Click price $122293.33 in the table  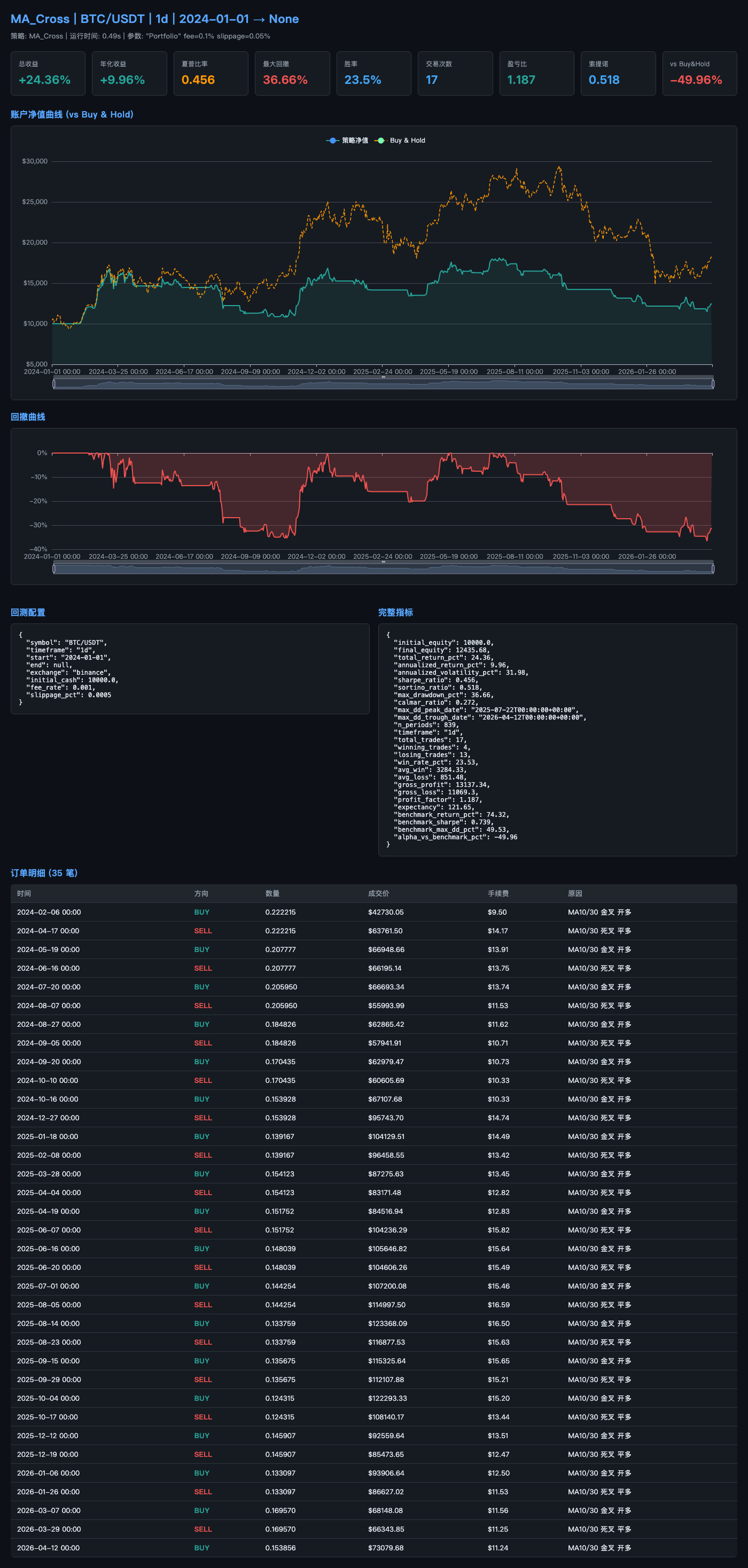[x=388, y=1398]
